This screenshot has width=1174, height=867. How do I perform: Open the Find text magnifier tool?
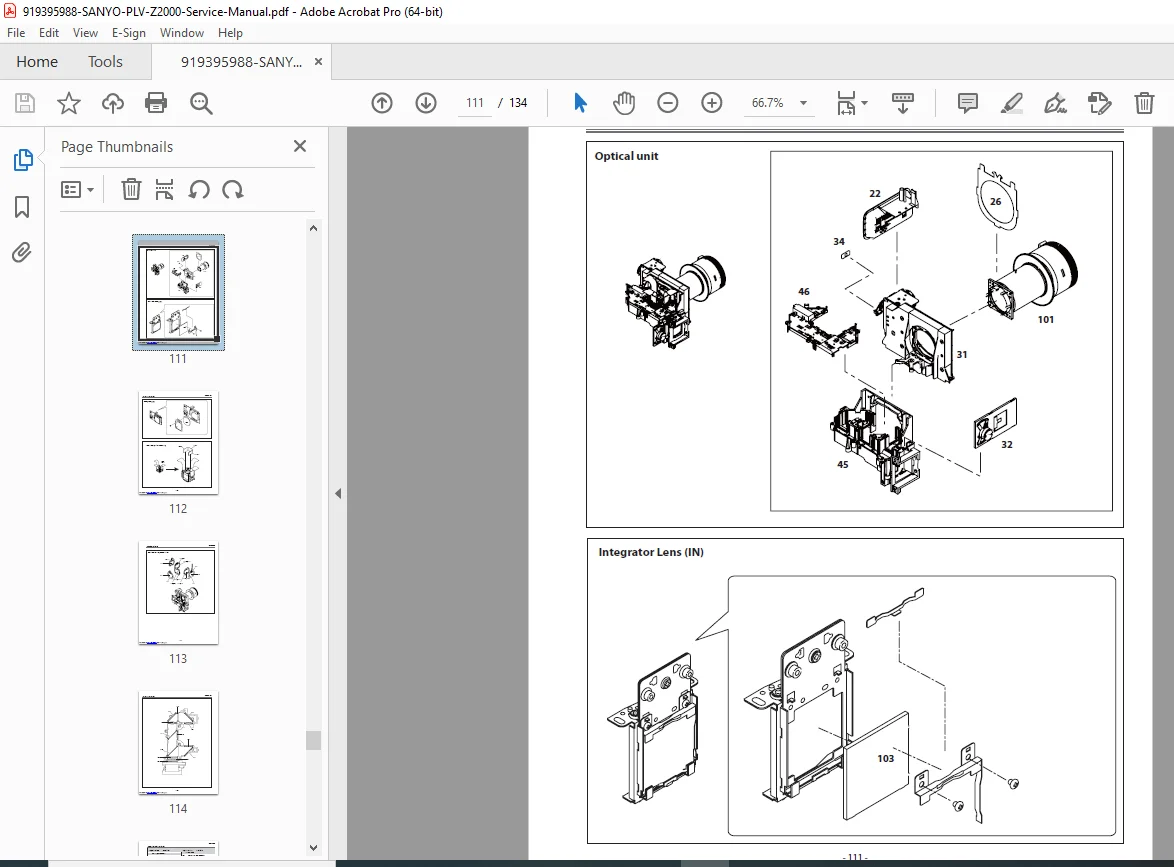201,103
